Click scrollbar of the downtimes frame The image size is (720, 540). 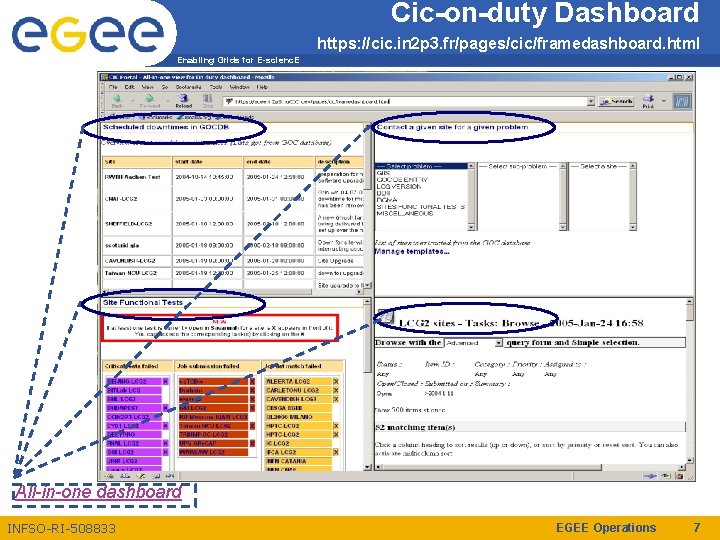tap(367, 206)
